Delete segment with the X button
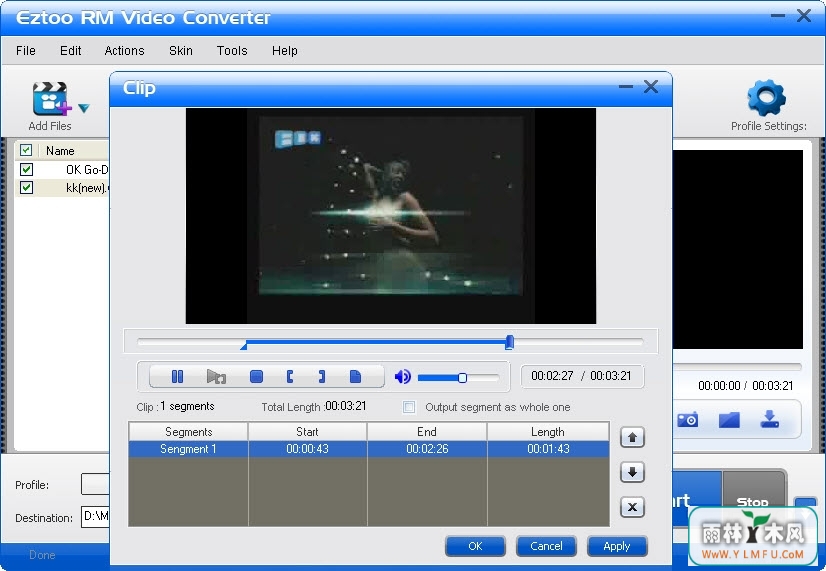826x571 pixels. [x=632, y=507]
